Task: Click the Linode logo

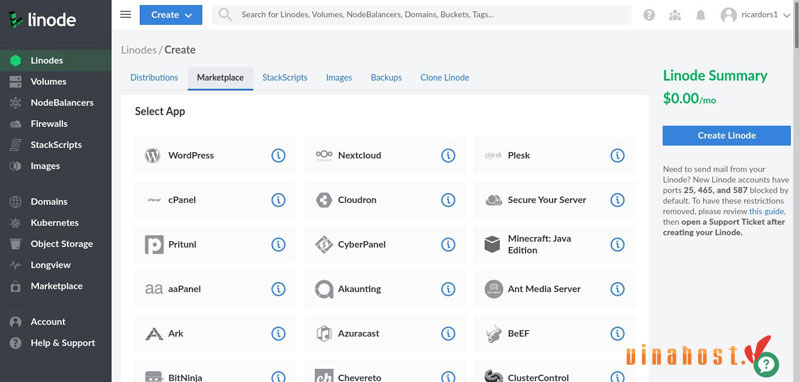Action: (42, 20)
